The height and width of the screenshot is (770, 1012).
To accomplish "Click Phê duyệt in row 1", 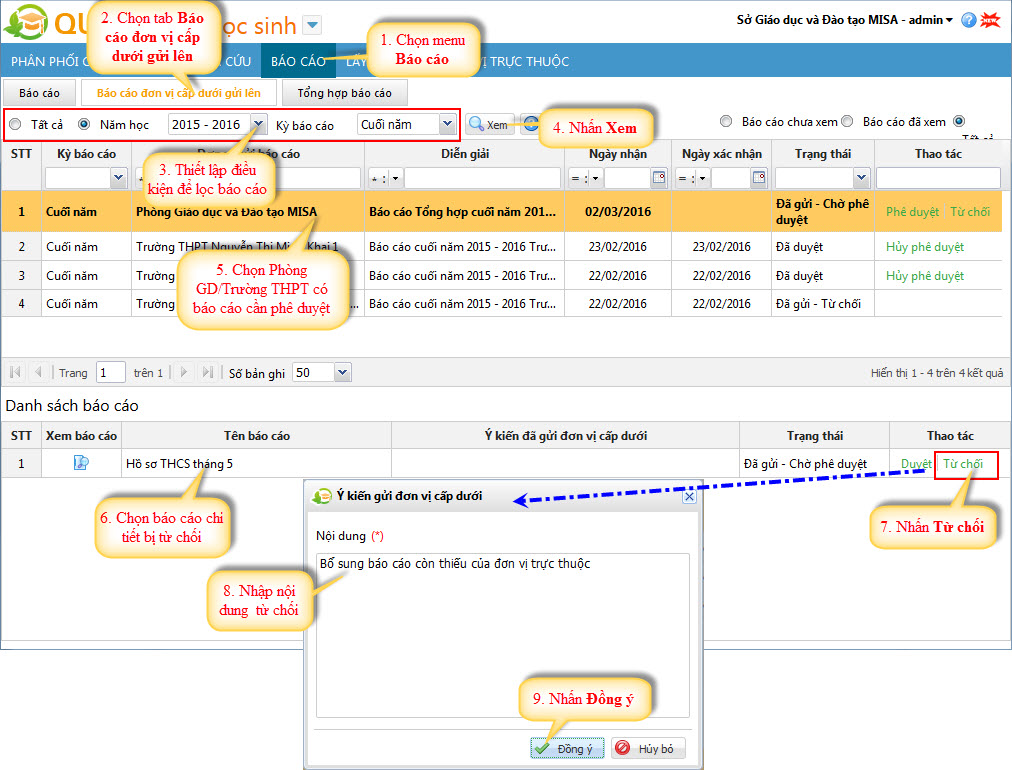I will point(912,212).
